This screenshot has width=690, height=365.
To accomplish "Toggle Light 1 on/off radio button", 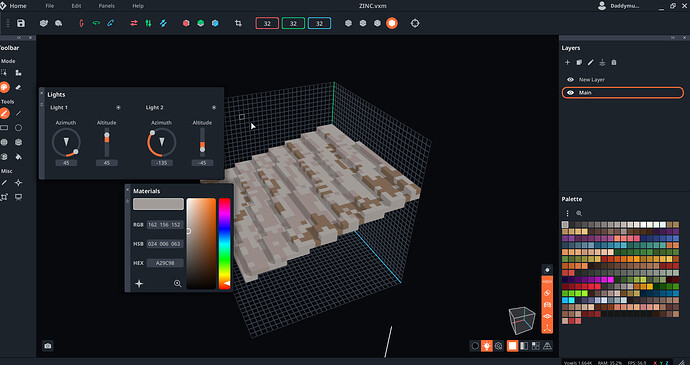I will (x=118, y=107).
